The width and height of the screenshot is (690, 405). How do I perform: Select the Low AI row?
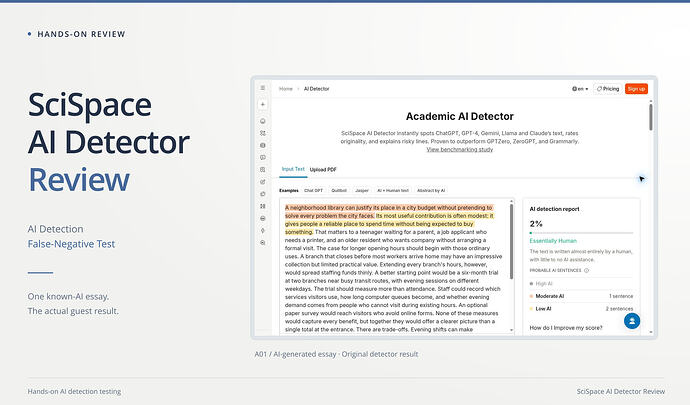581,309
